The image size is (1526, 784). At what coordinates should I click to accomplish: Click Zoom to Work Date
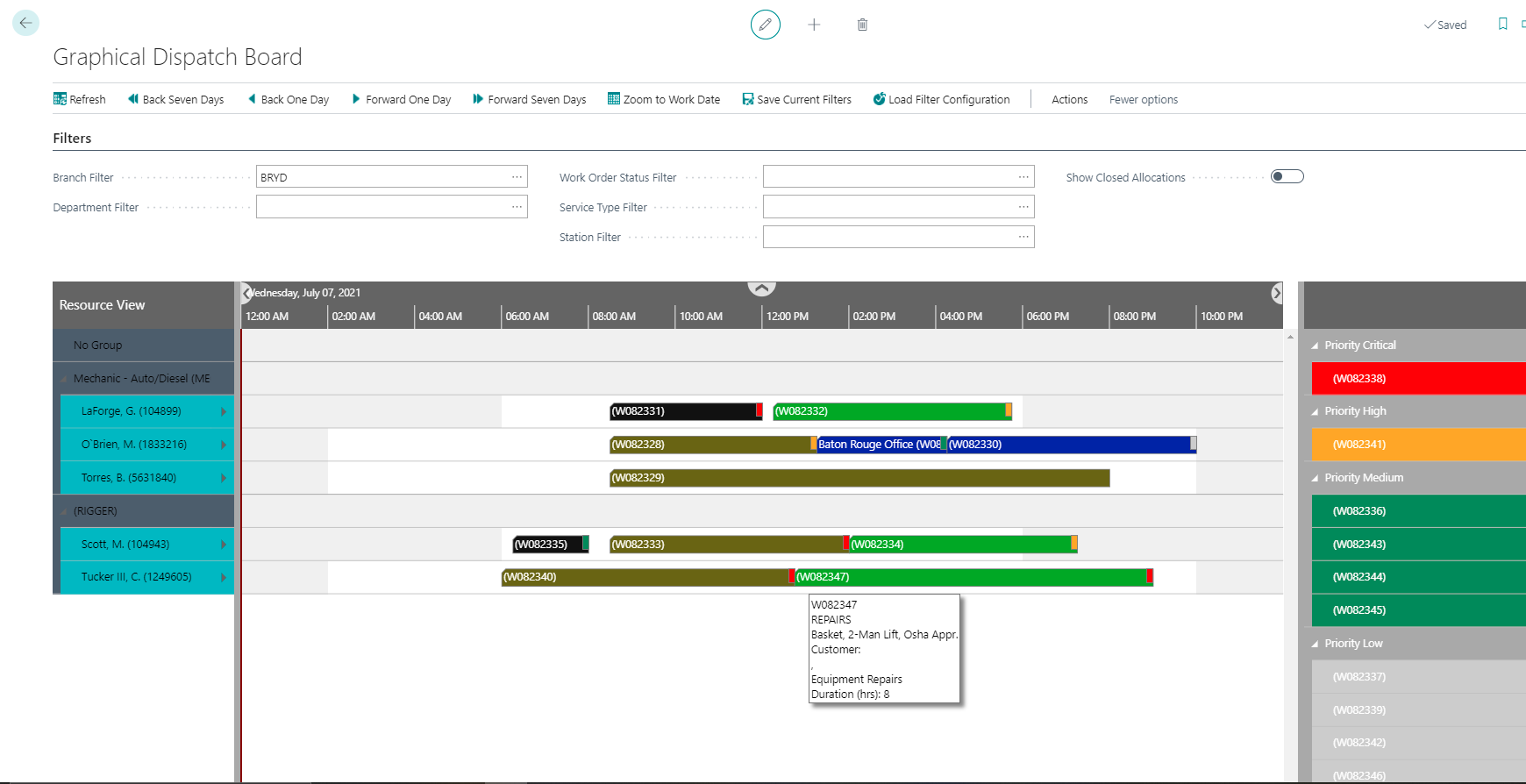pyautogui.click(x=664, y=99)
